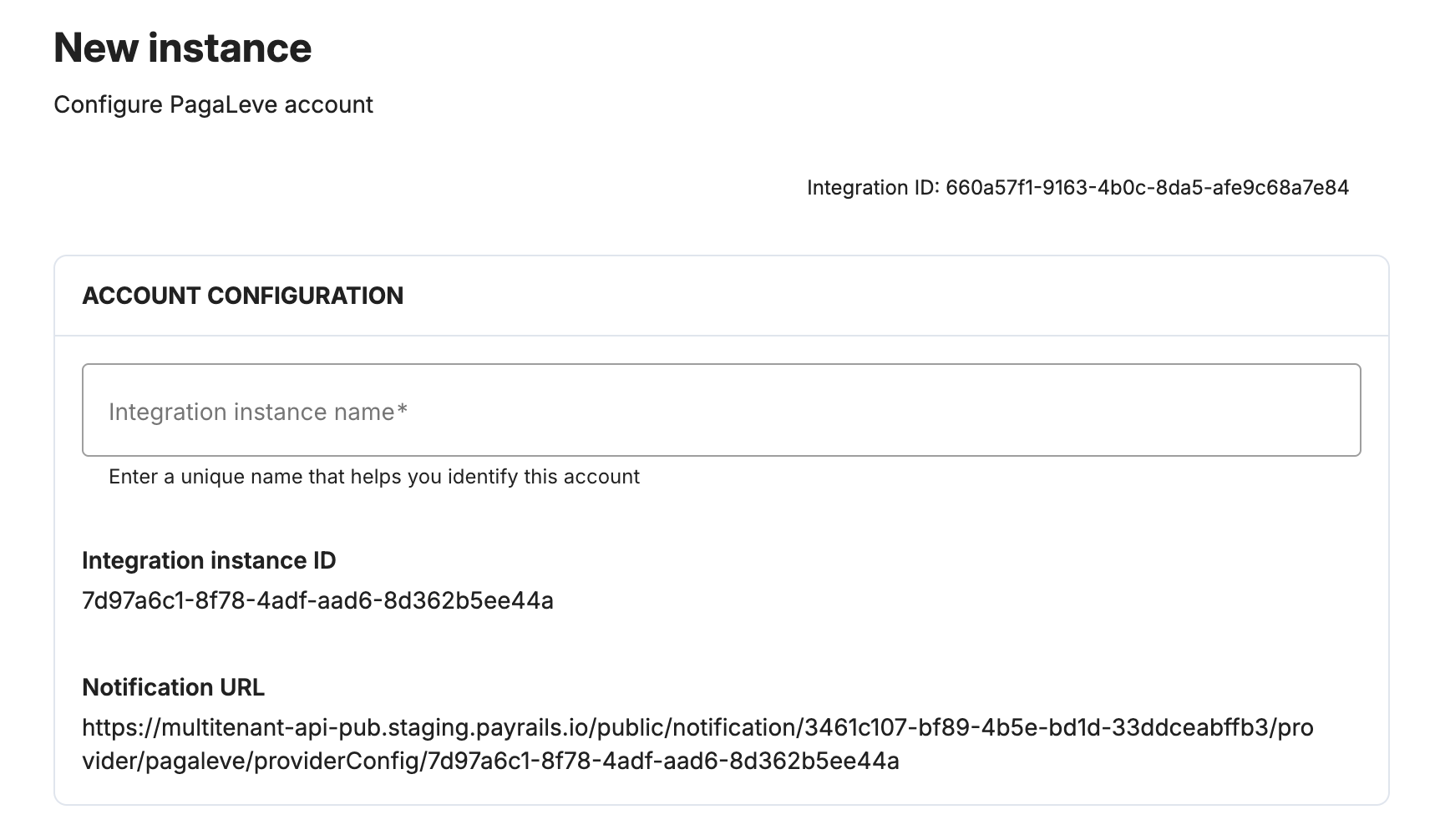The width and height of the screenshot is (1440, 840).
Task: Click the ACCOUNT CONFIGURATION section header
Action: (x=242, y=296)
